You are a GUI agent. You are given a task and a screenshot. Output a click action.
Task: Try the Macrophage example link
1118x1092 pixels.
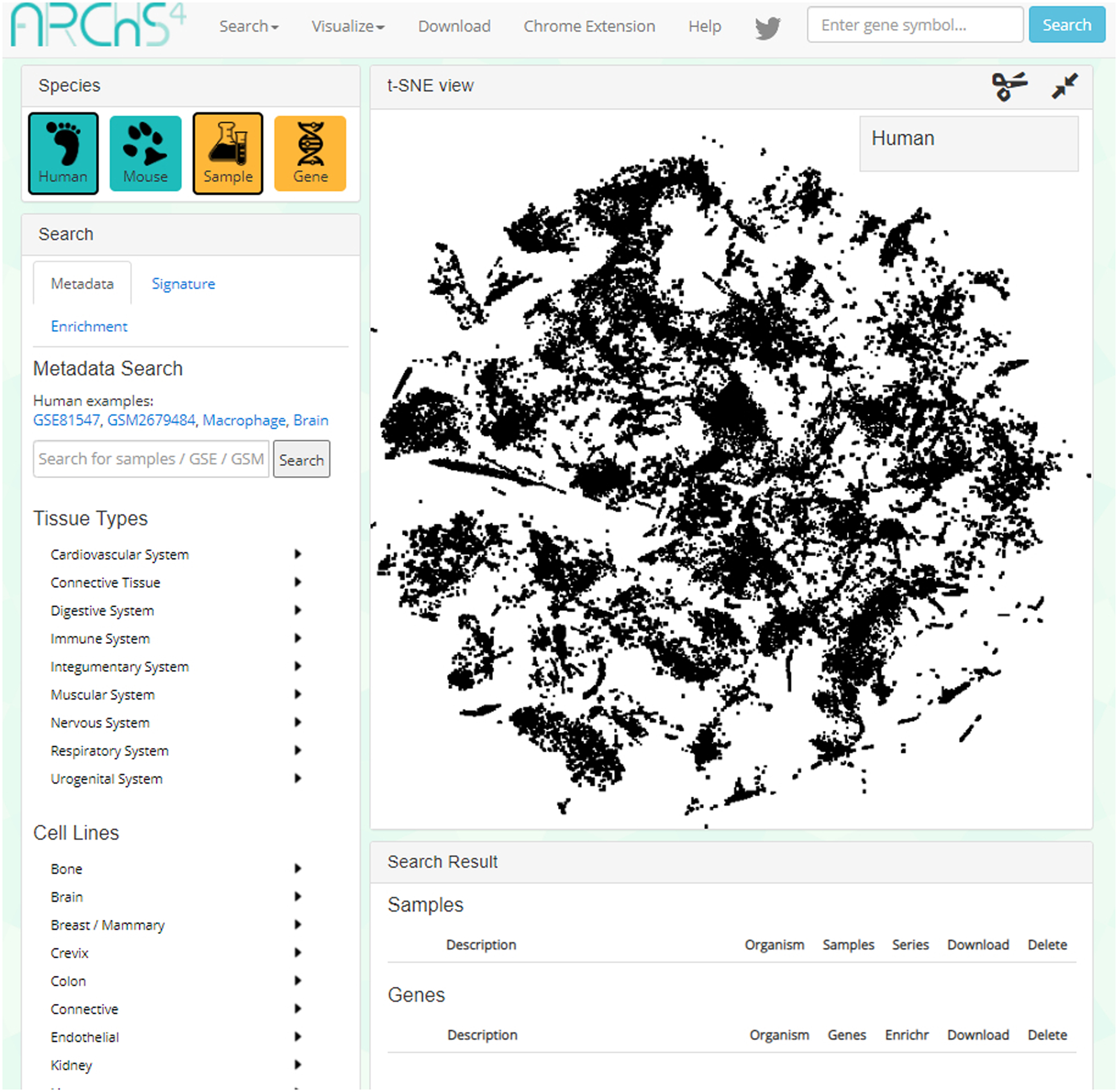coord(244,420)
